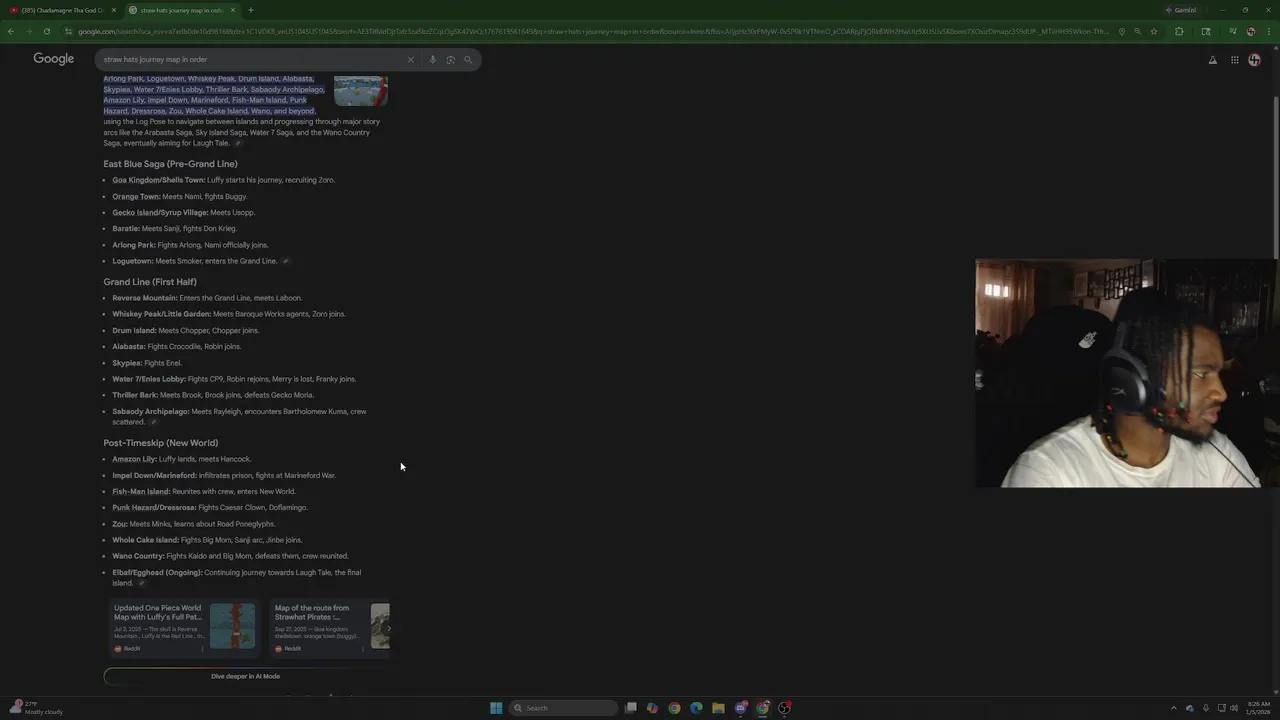Image resolution: width=1280 pixels, height=720 pixels.
Task: Open the search by image lens icon
Action: (450, 59)
